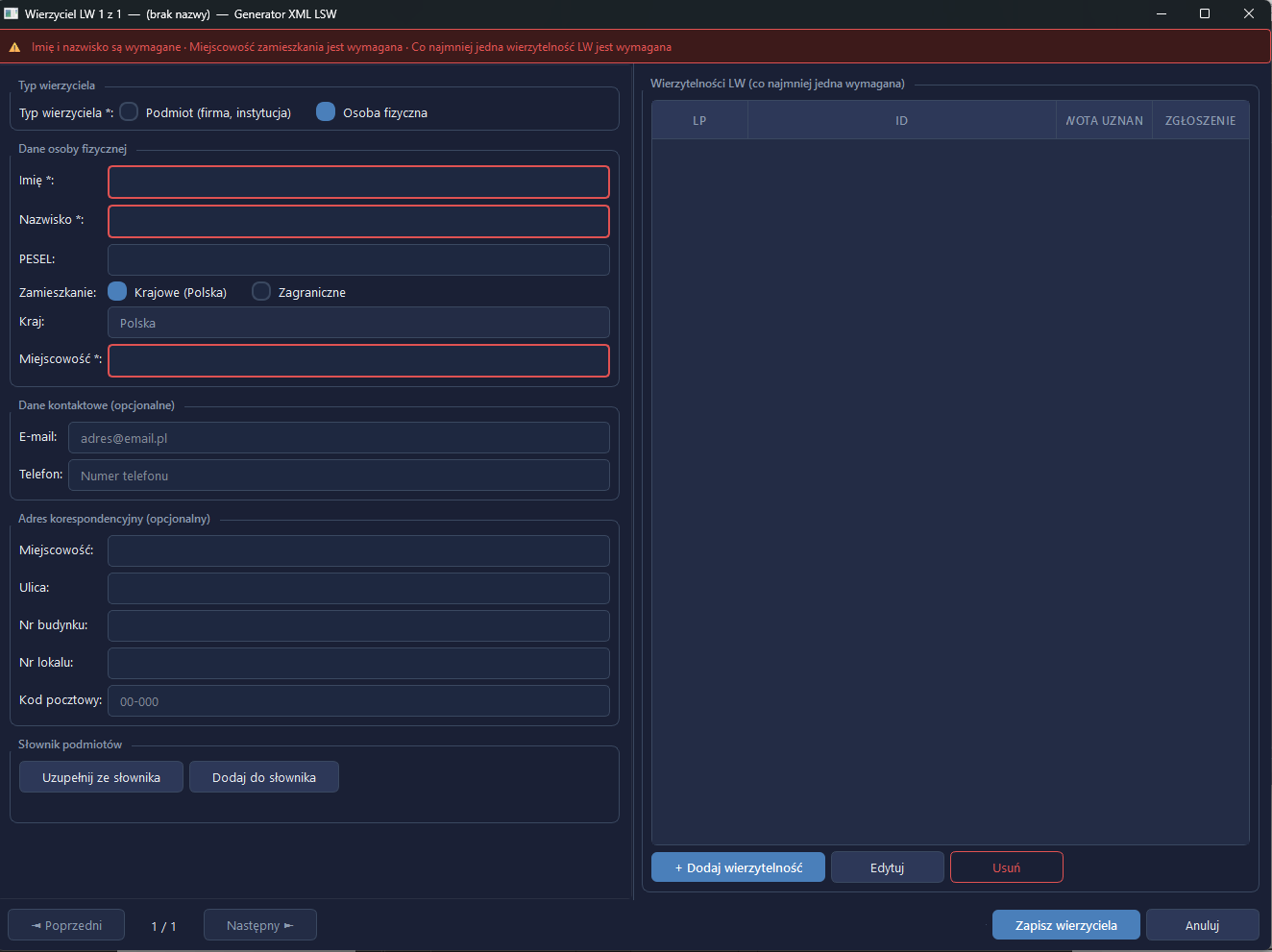Click the red Usuń button
This screenshot has height=952, width=1272.
point(1006,867)
